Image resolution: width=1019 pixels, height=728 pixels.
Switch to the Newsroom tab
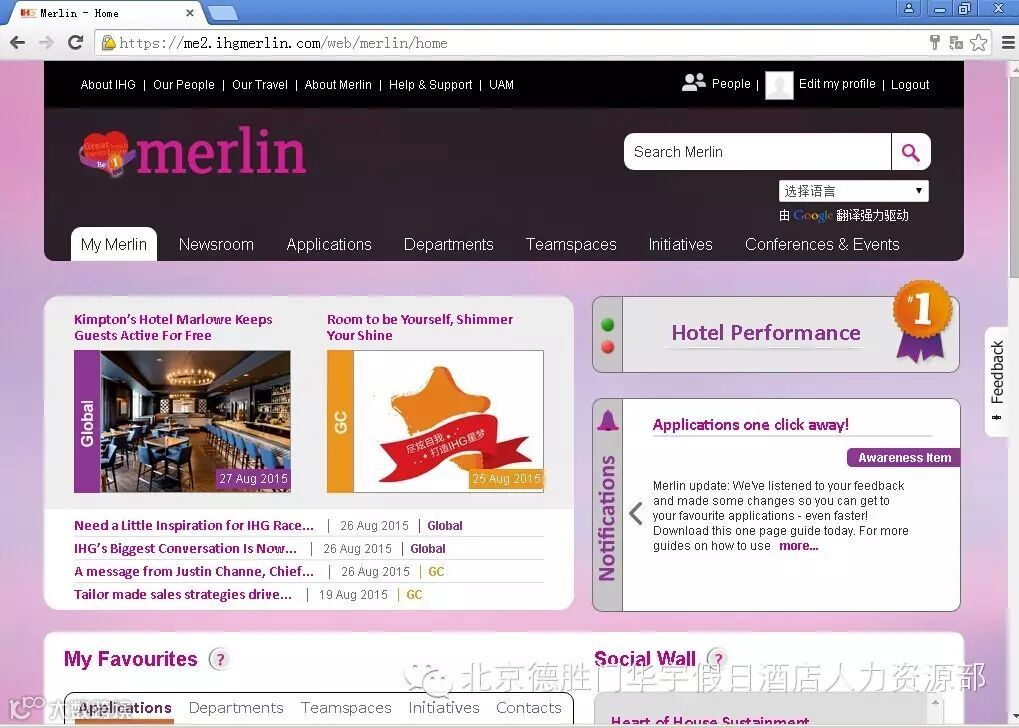(216, 244)
